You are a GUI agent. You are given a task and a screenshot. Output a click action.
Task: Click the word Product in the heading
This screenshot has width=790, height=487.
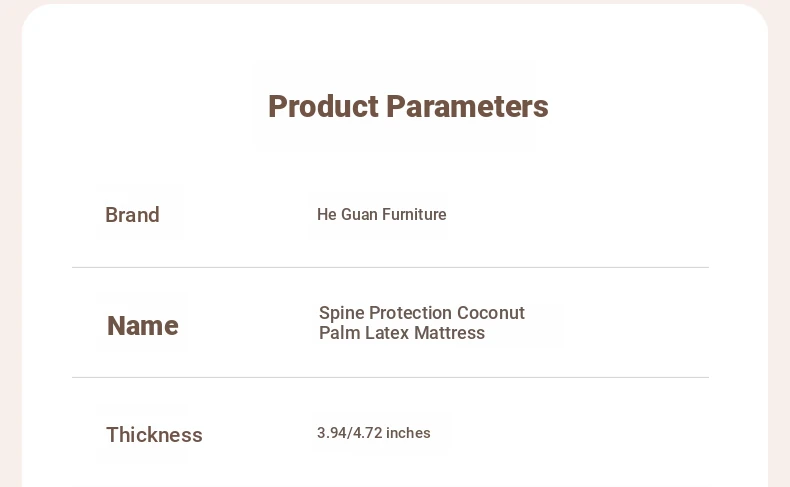(323, 106)
